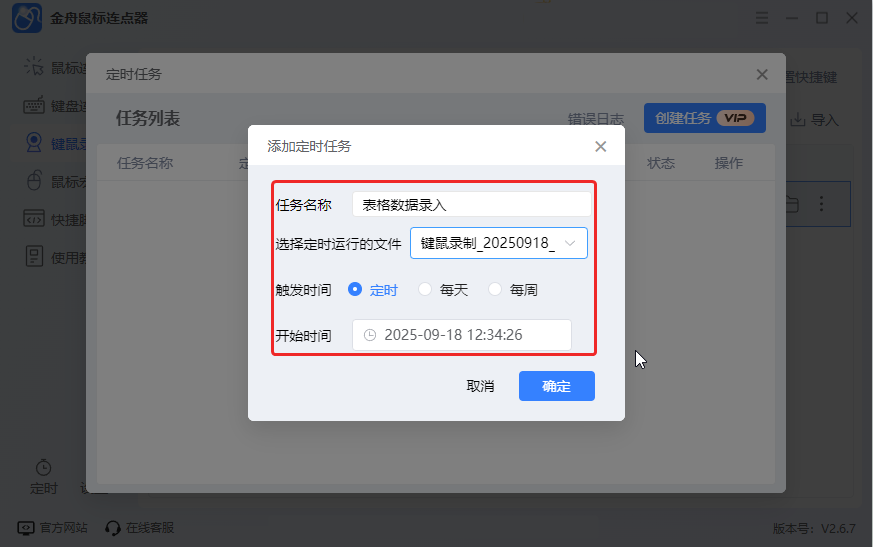This screenshot has width=873, height=547.
Task: Open the mouse macro sidebar item
Action: (56, 182)
